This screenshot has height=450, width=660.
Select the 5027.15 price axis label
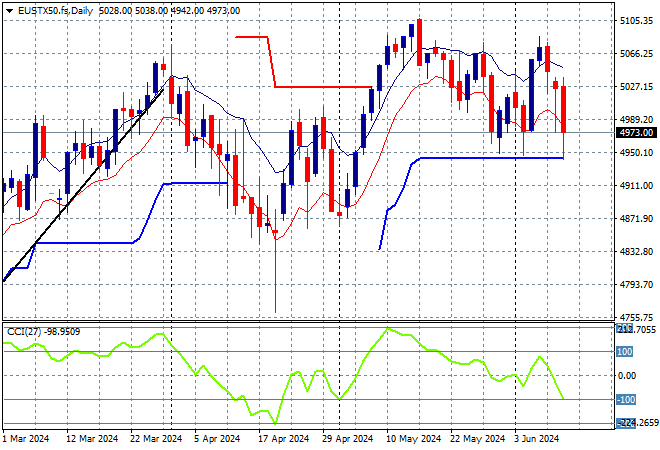pyautogui.click(x=636, y=86)
